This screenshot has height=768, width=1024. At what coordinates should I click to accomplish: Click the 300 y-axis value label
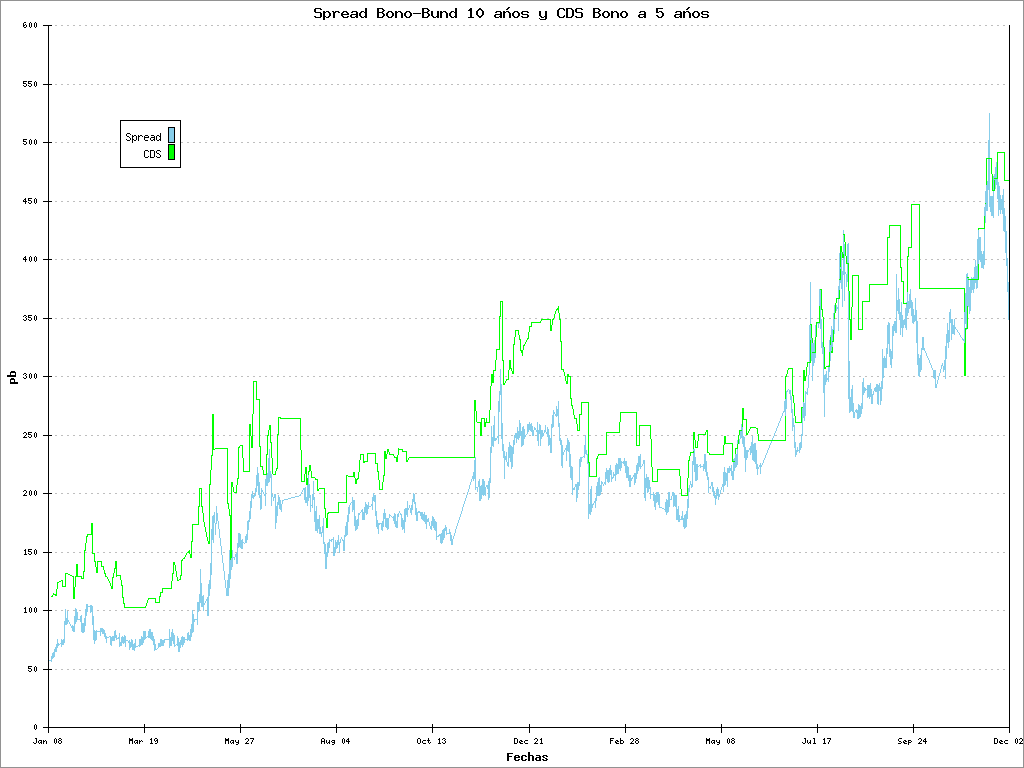click(29, 377)
